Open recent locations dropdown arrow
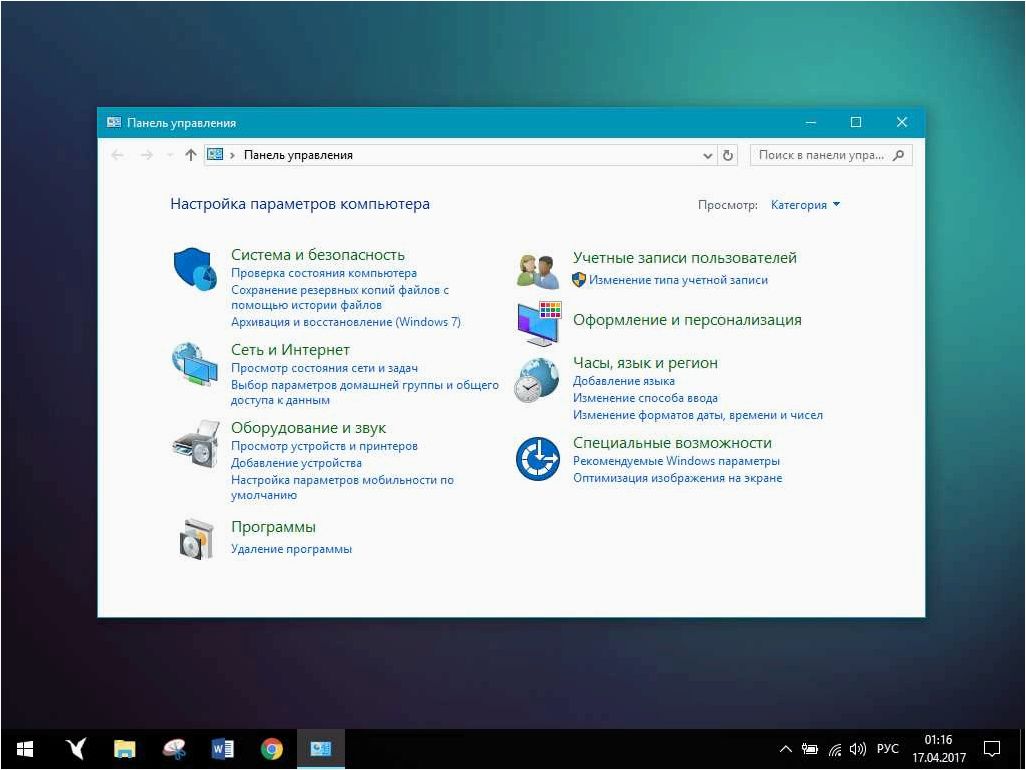 pos(170,155)
